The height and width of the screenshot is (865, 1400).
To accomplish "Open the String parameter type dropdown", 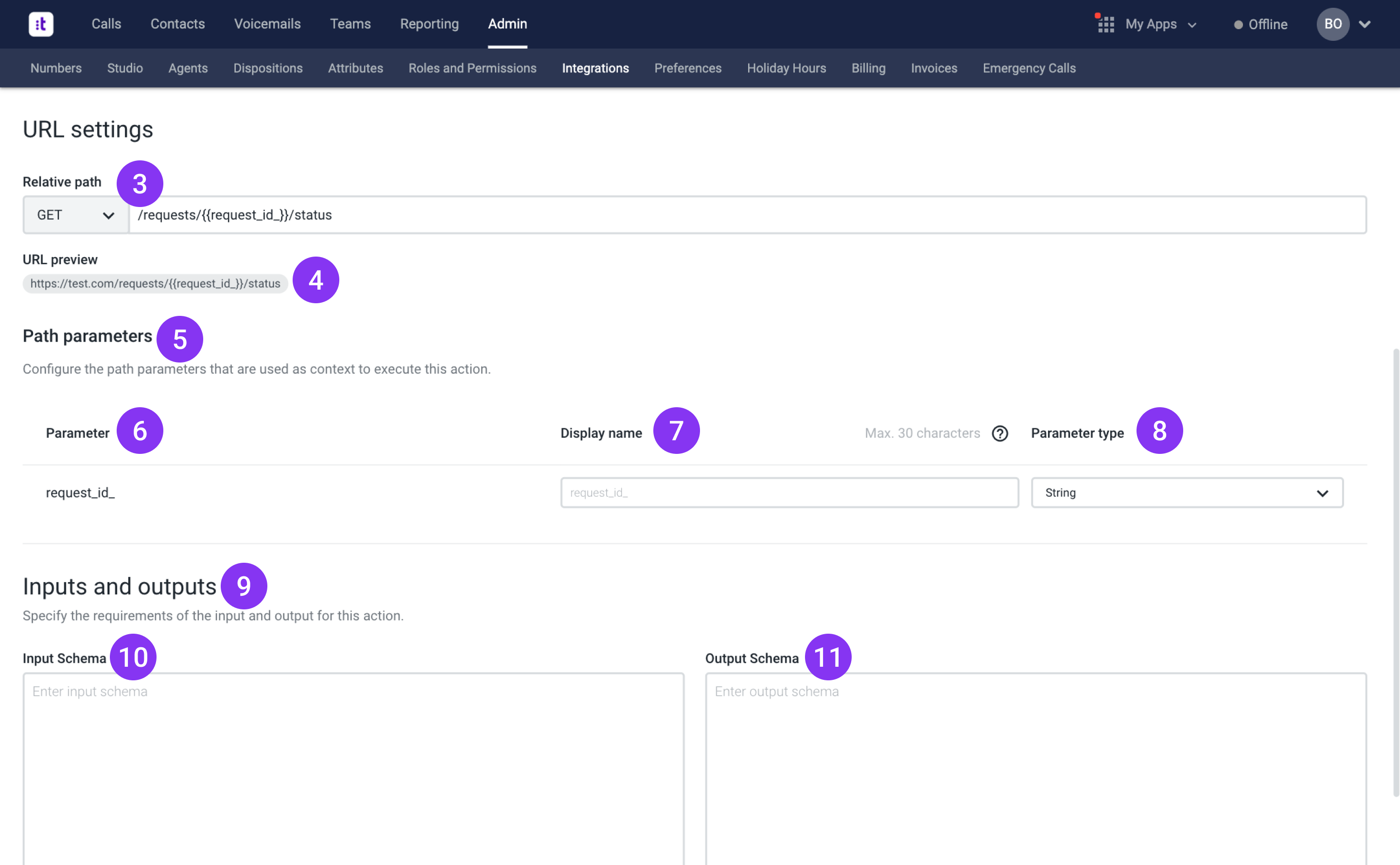I will point(1187,493).
